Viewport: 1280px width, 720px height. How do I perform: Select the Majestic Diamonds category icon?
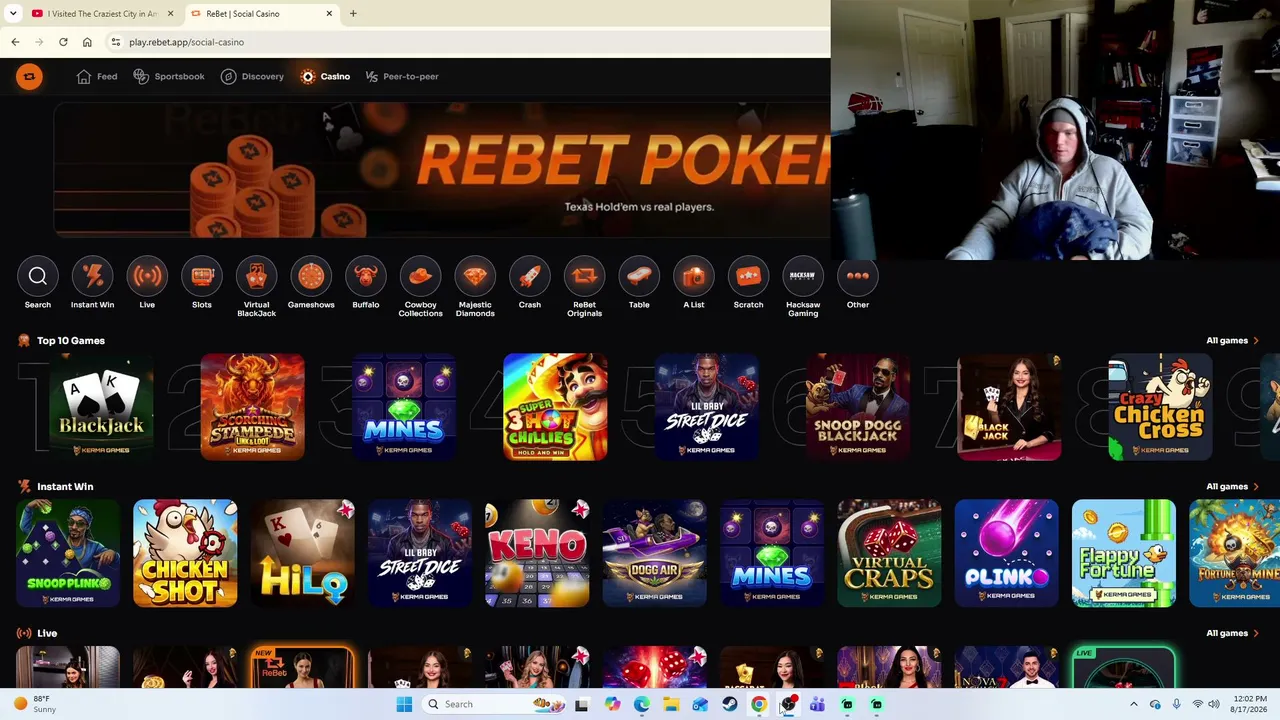(475, 276)
